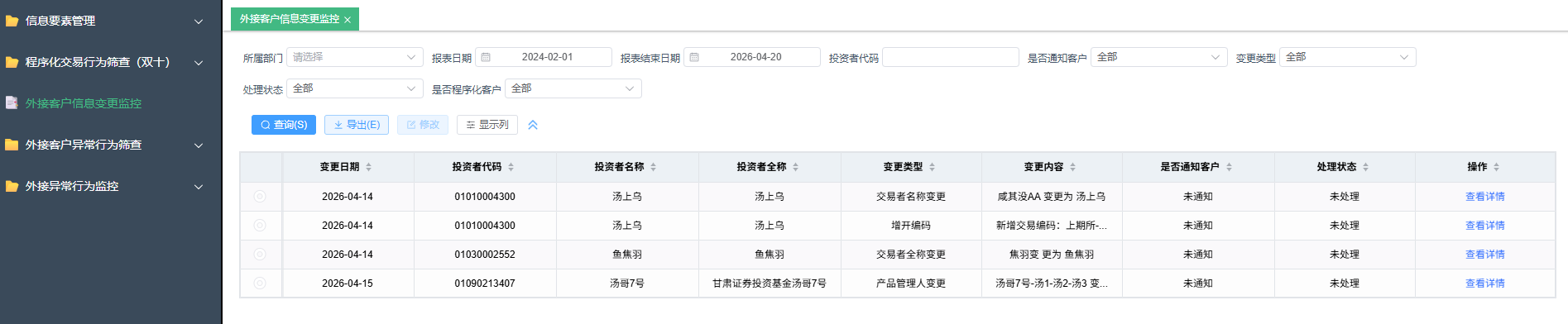Select radio button for 交易者名称变更 row
Image resolution: width=1568 pixels, height=324 pixels.
pos(260,197)
